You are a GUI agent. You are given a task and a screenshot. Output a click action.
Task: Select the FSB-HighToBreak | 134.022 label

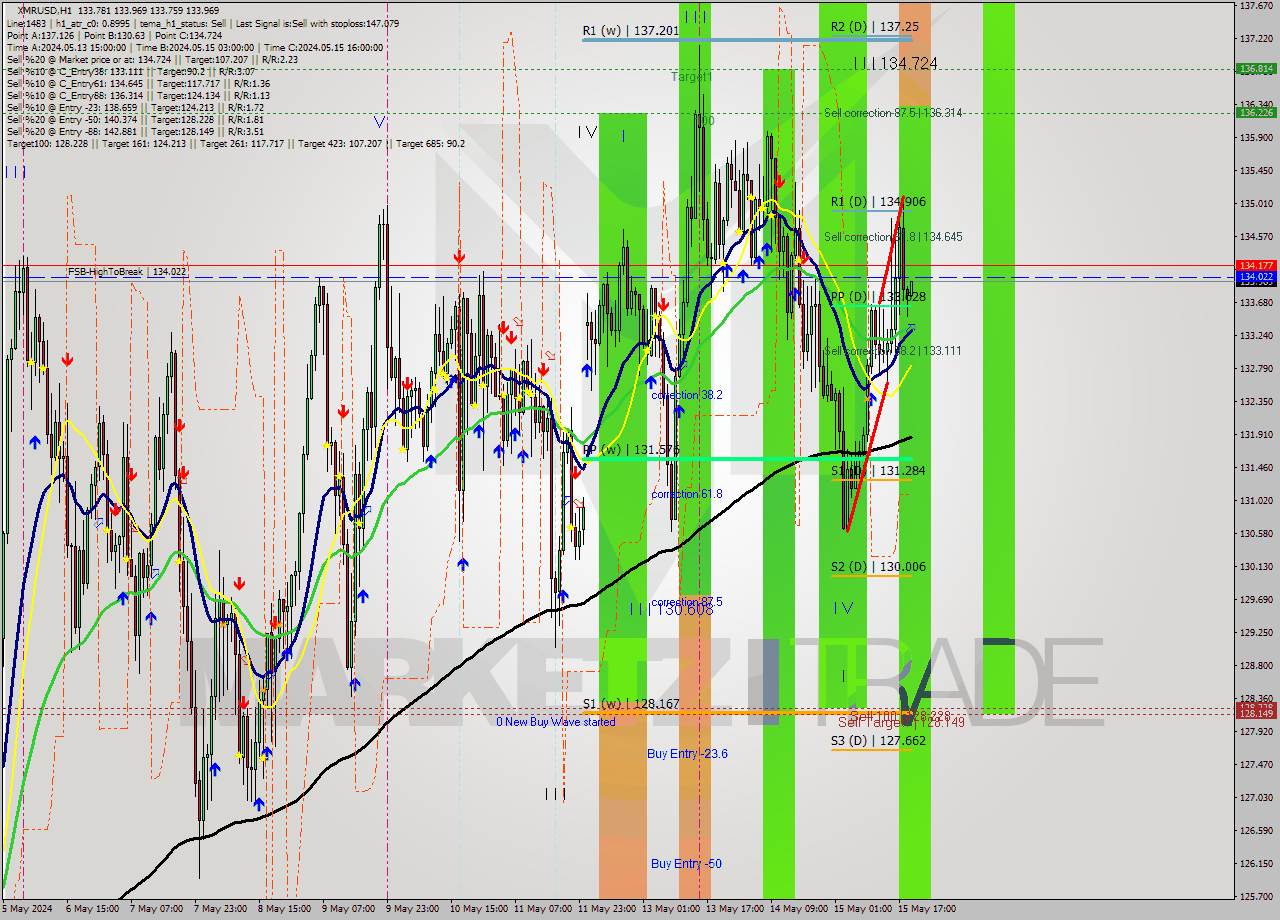click(125, 271)
